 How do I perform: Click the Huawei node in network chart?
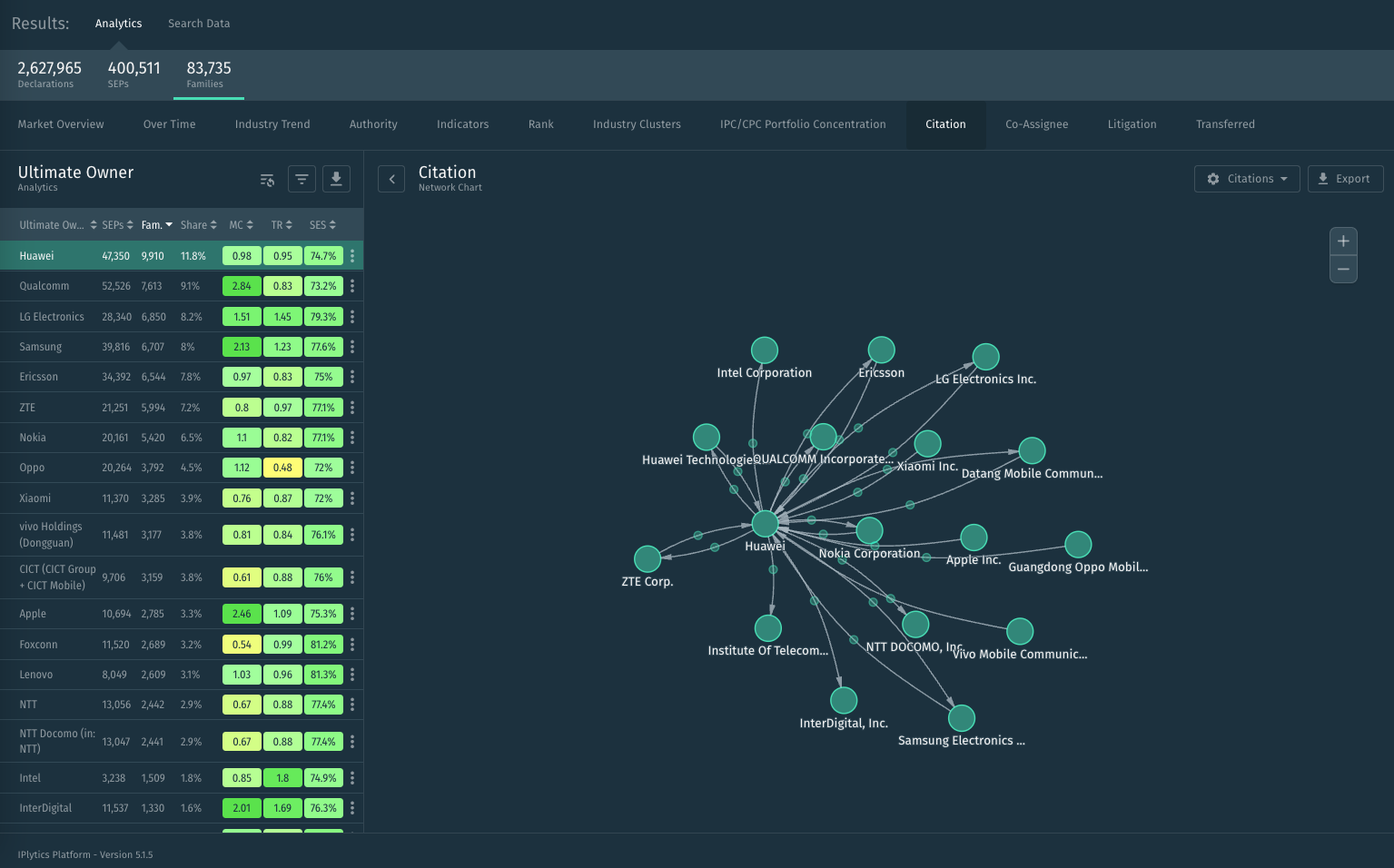click(765, 524)
